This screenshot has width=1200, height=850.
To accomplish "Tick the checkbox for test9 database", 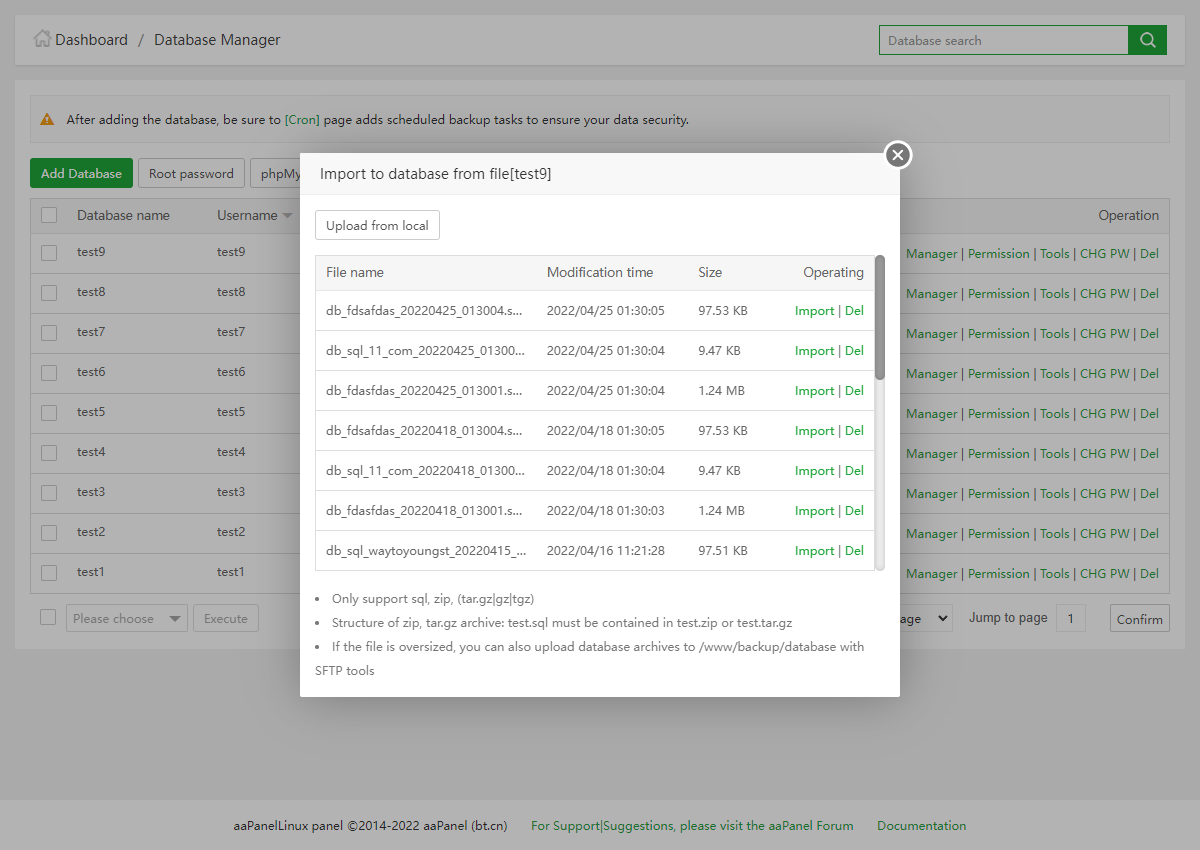I will coord(49,253).
